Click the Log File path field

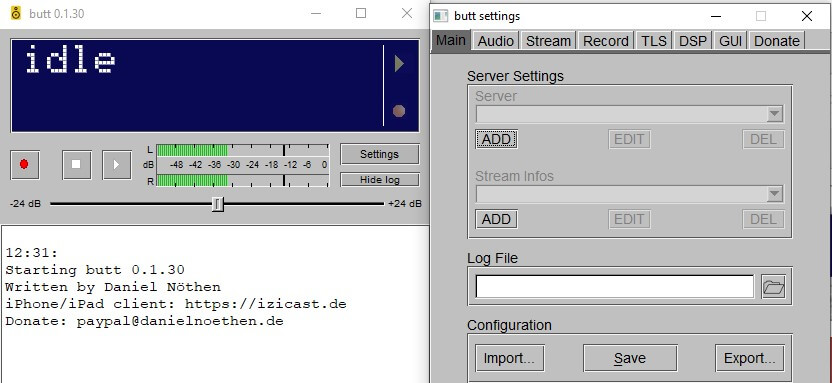(614, 286)
